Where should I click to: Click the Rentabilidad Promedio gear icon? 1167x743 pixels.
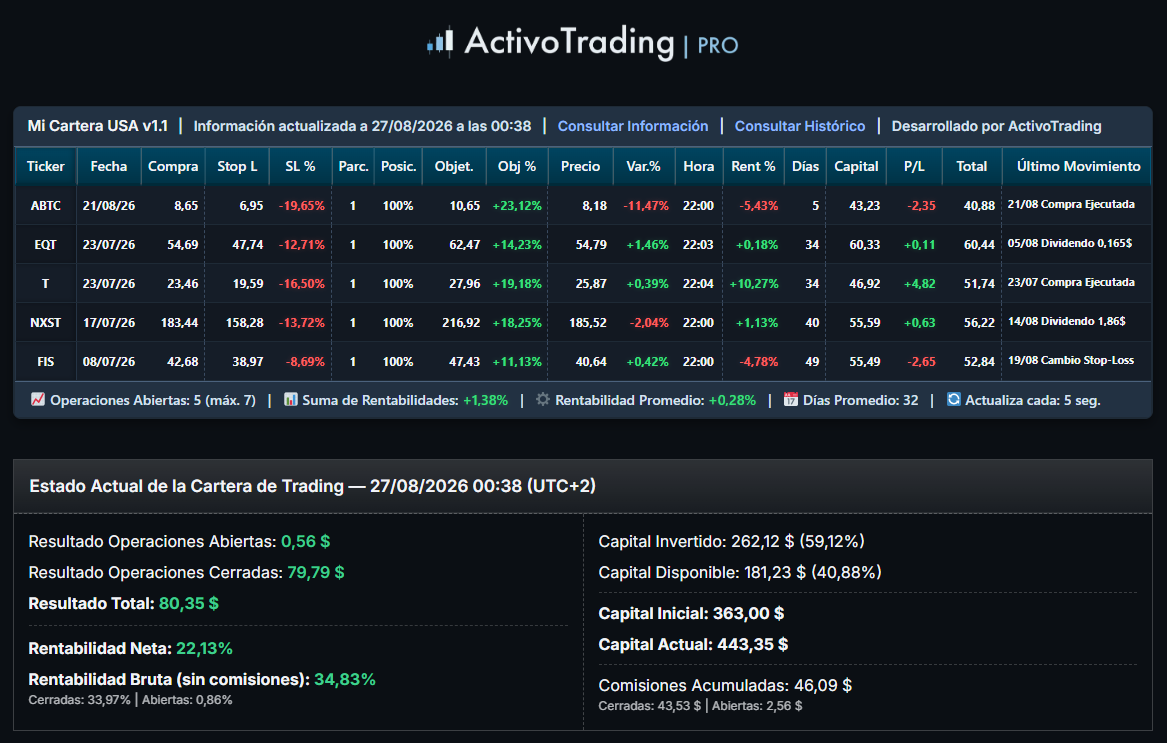(543, 400)
